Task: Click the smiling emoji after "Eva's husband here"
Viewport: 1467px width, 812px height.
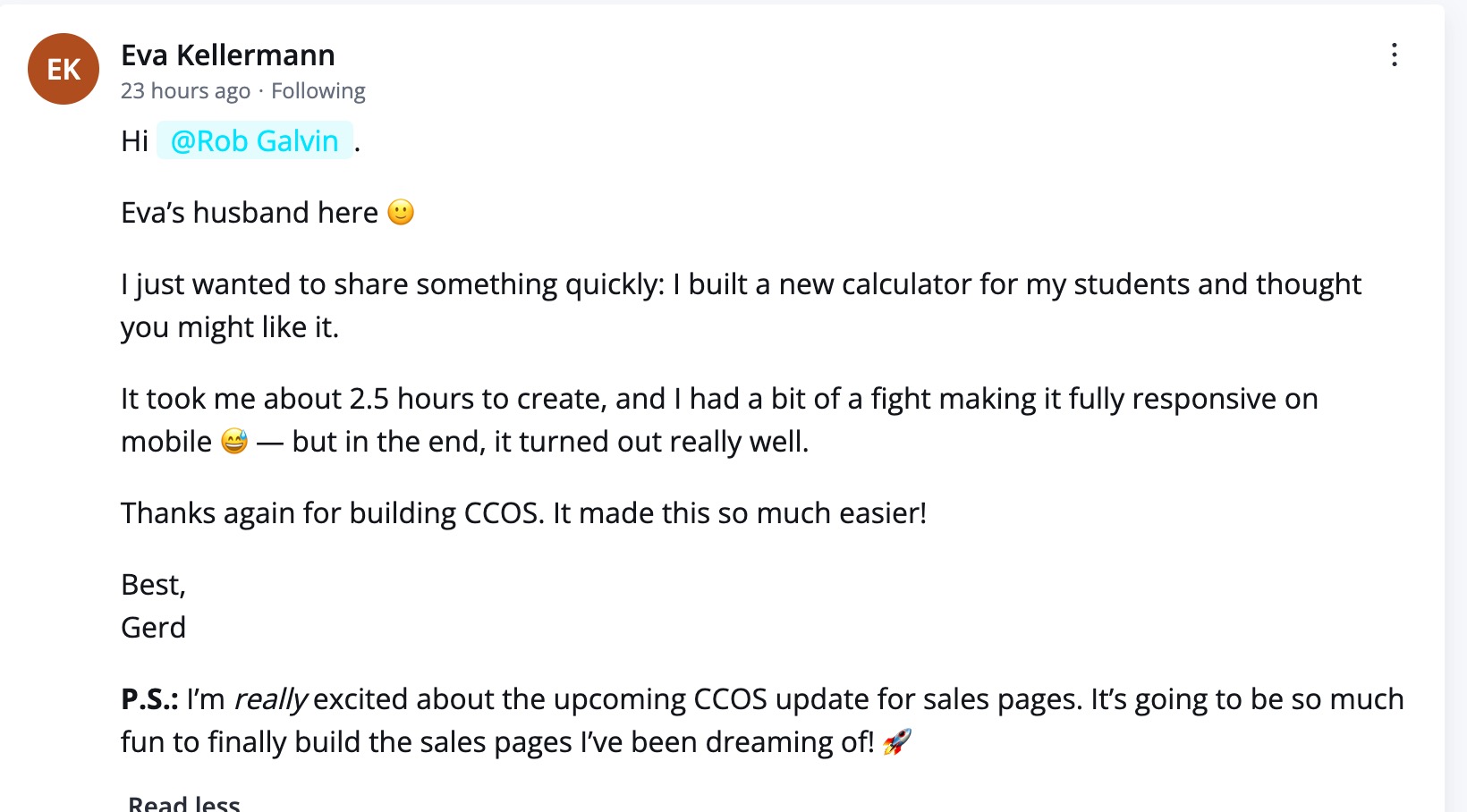Action: 402,212
